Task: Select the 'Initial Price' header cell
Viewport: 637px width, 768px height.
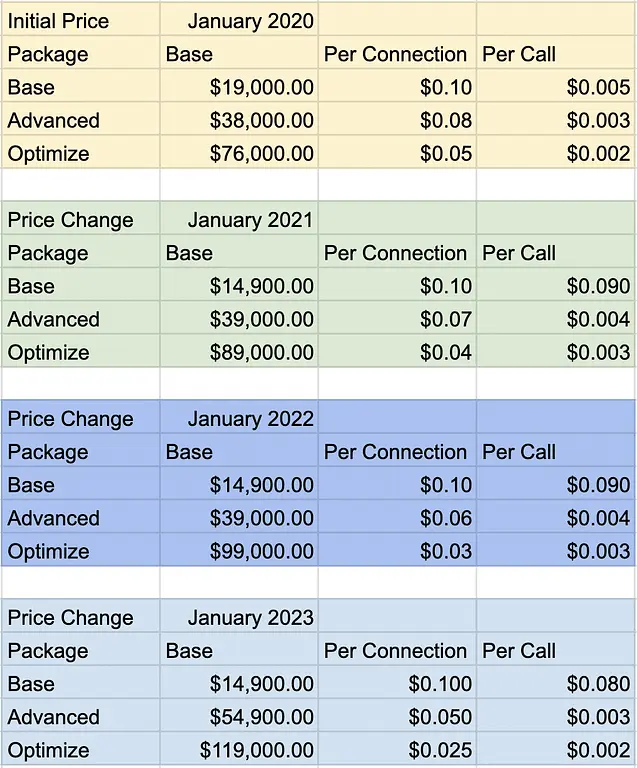Action: click(x=58, y=21)
